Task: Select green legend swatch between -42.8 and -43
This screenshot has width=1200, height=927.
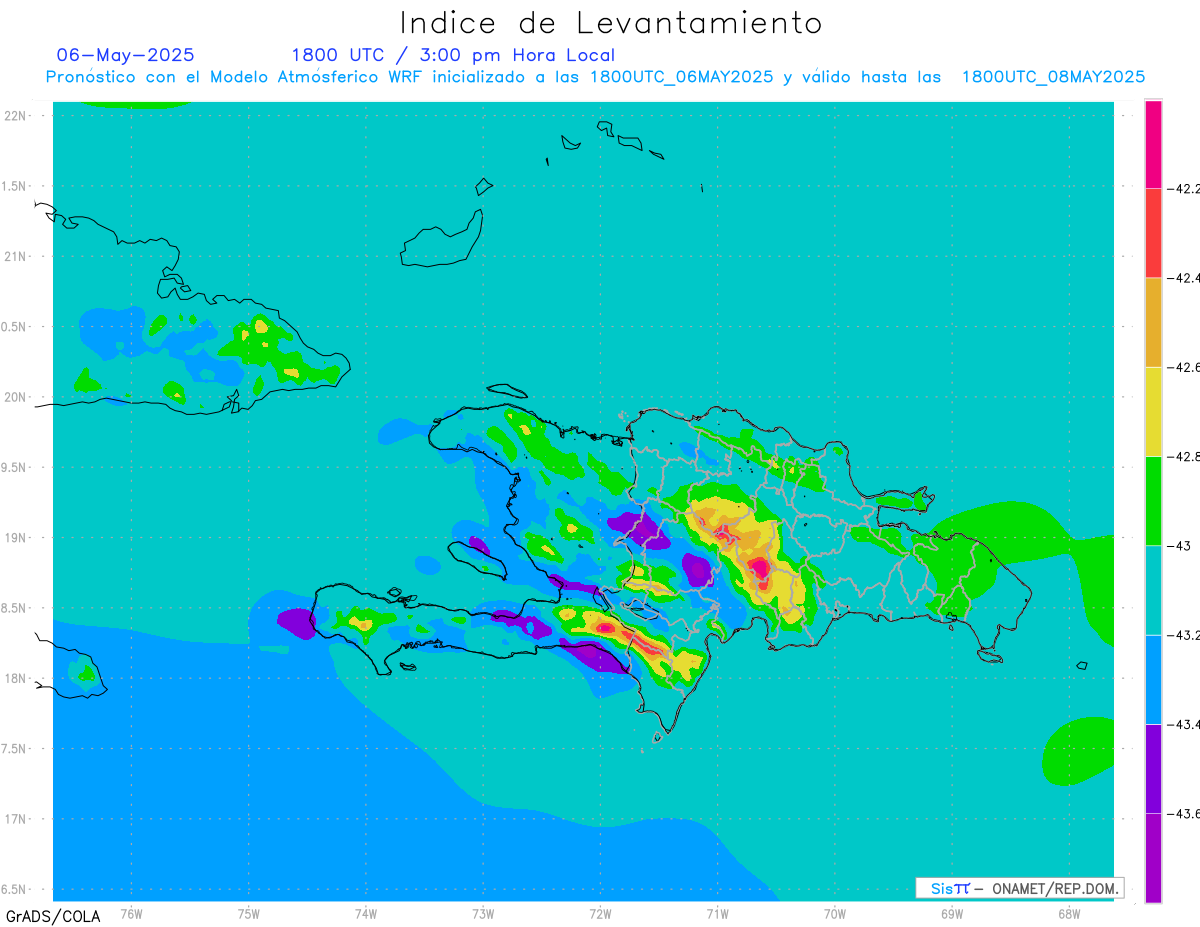Action: 1153,501
